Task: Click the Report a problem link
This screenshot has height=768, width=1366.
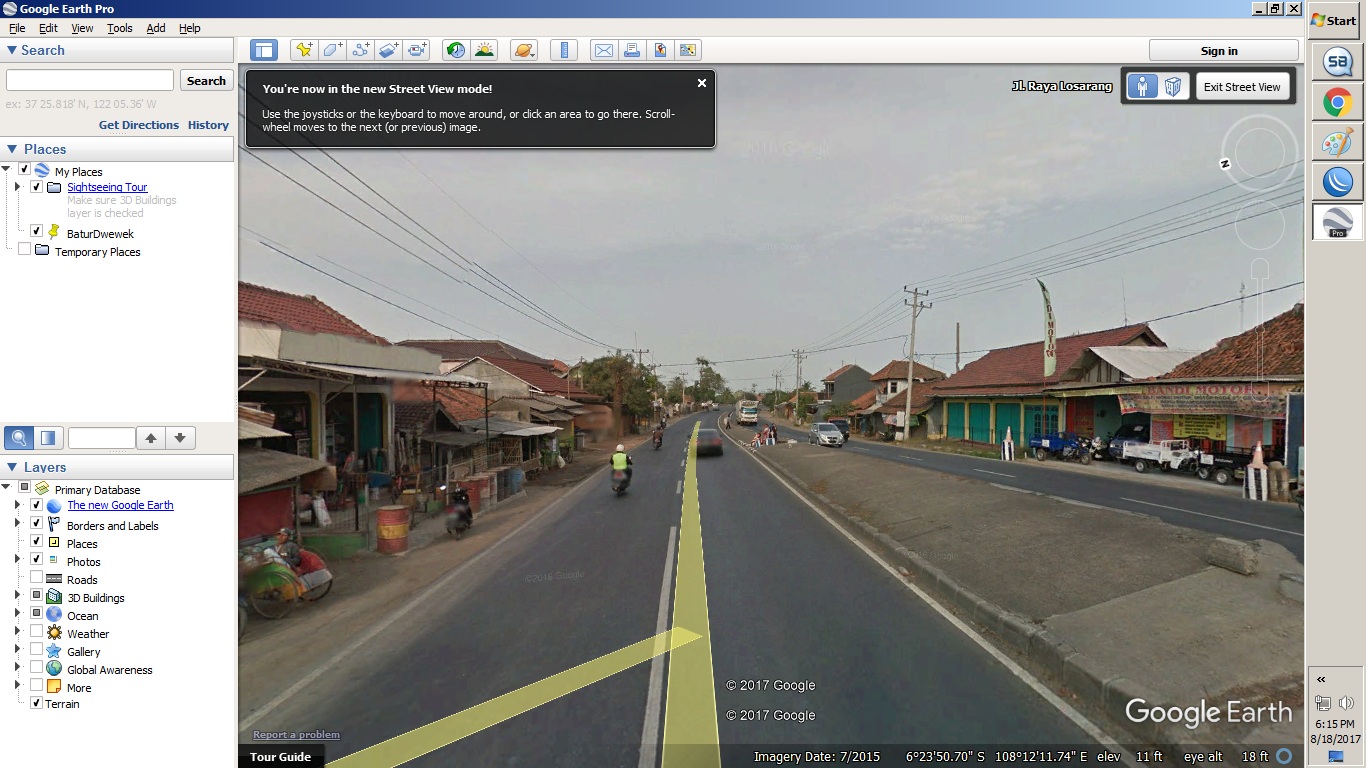Action: click(x=296, y=735)
